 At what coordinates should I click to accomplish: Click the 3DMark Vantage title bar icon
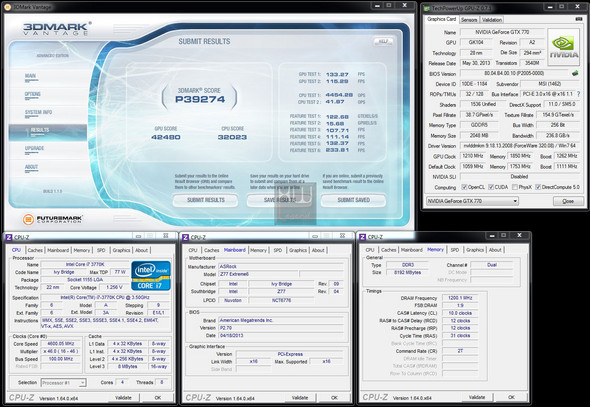click(8, 7)
